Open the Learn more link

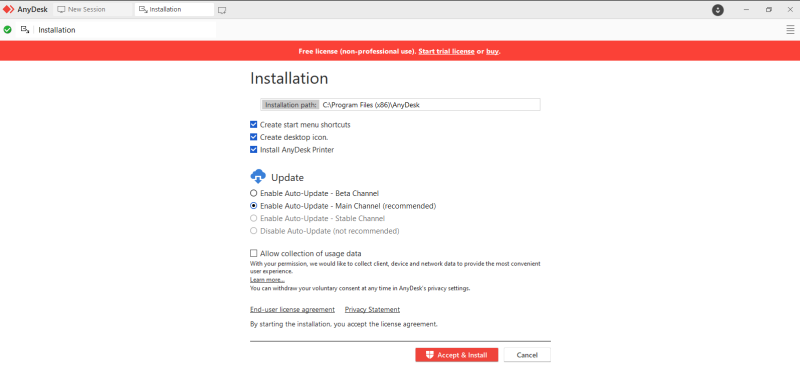pyautogui.click(x=267, y=280)
